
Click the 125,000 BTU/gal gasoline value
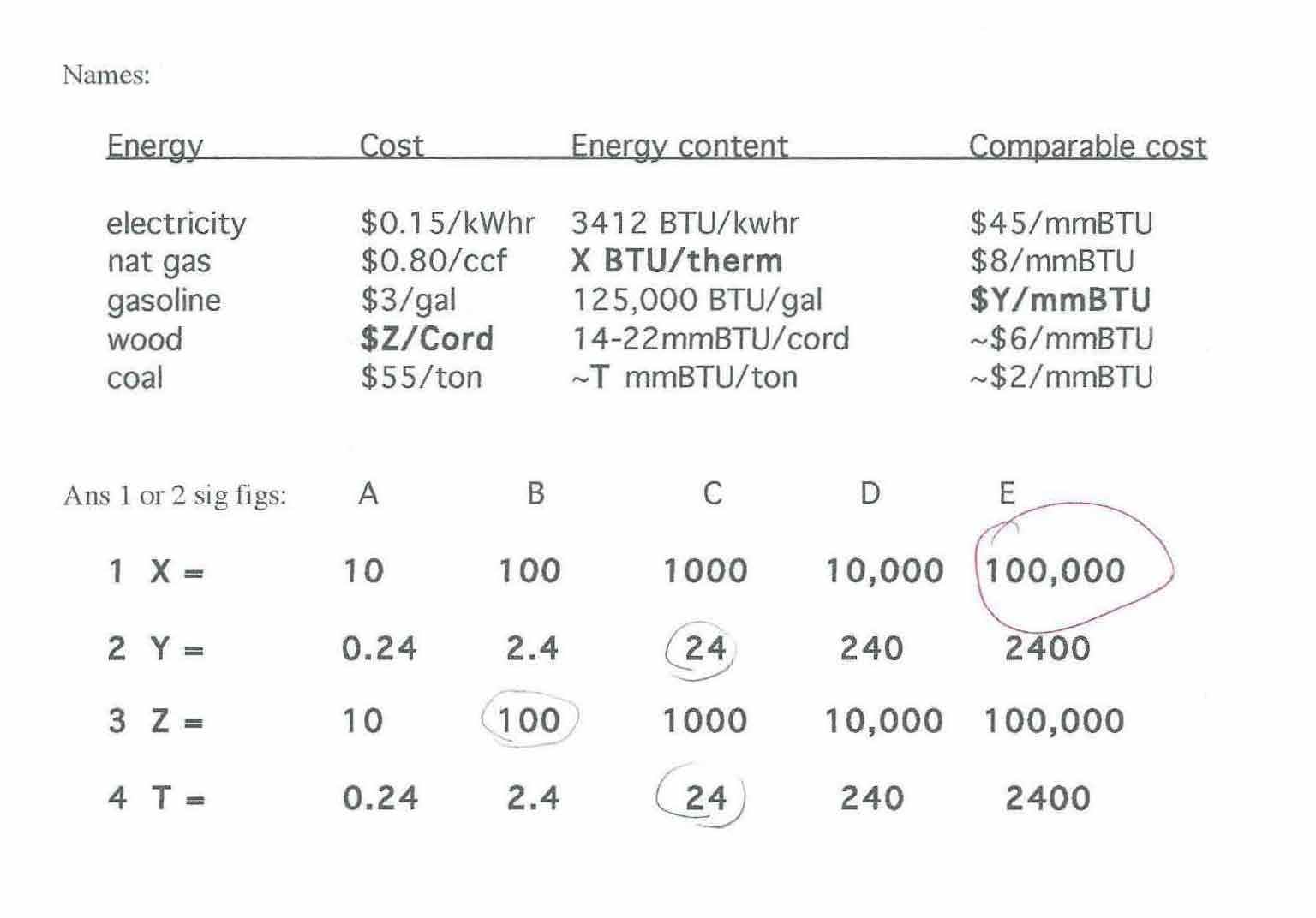click(697, 300)
